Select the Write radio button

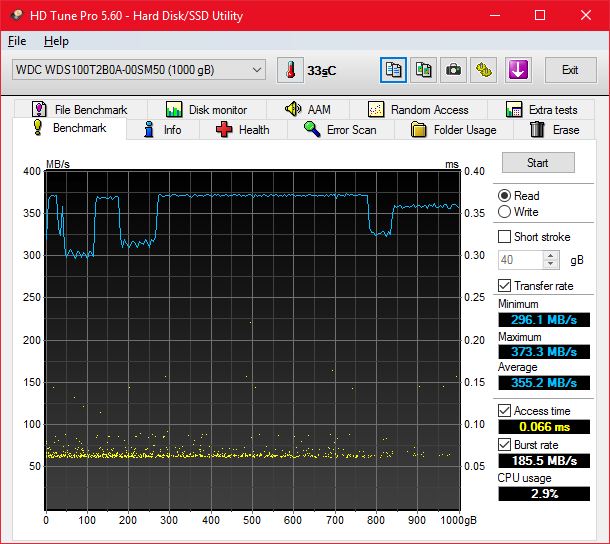[x=504, y=212]
